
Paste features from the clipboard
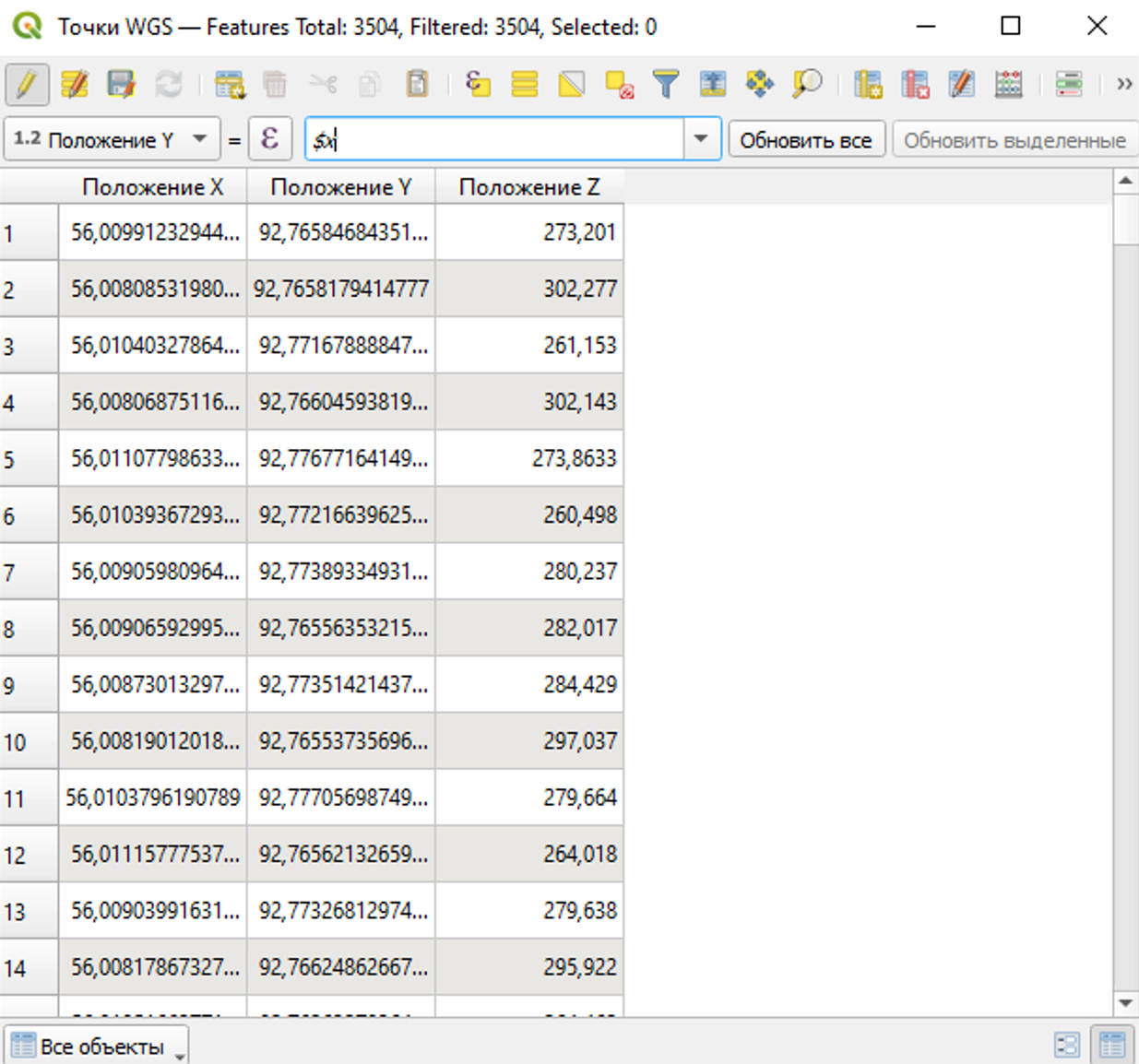pyautogui.click(x=418, y=85)
